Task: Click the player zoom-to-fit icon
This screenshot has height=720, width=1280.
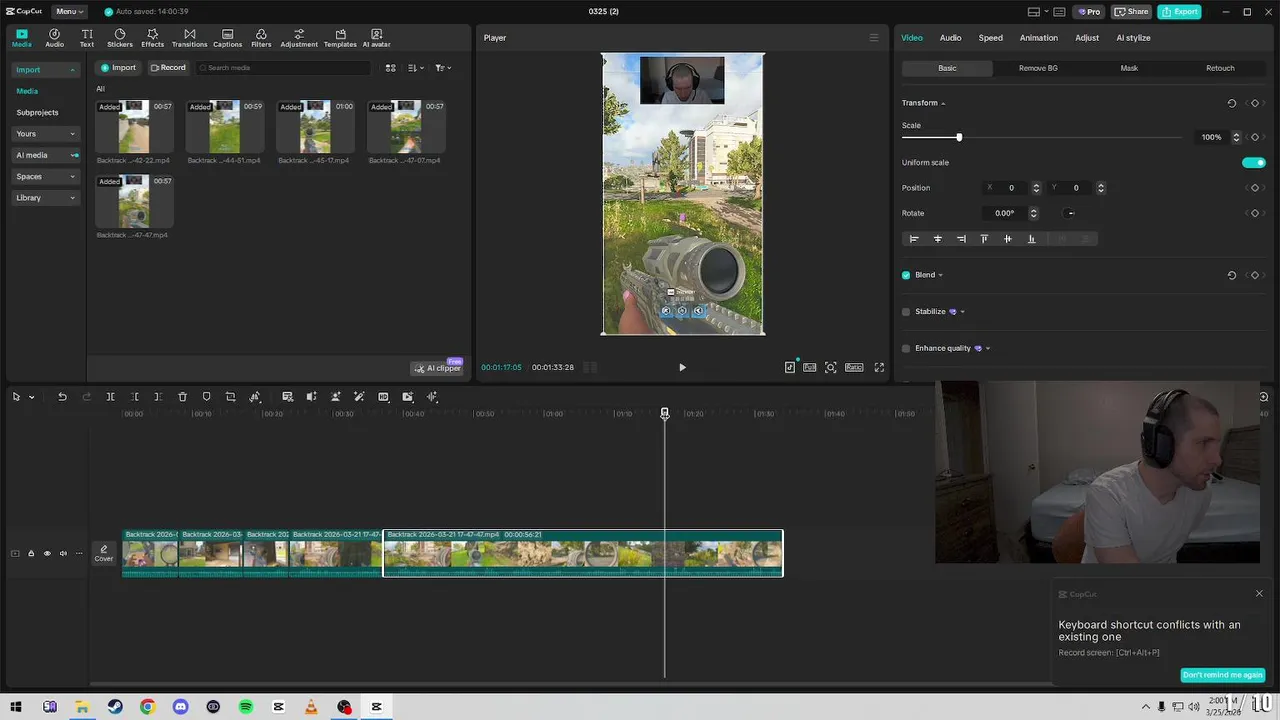Action: (x=831, y=367)
